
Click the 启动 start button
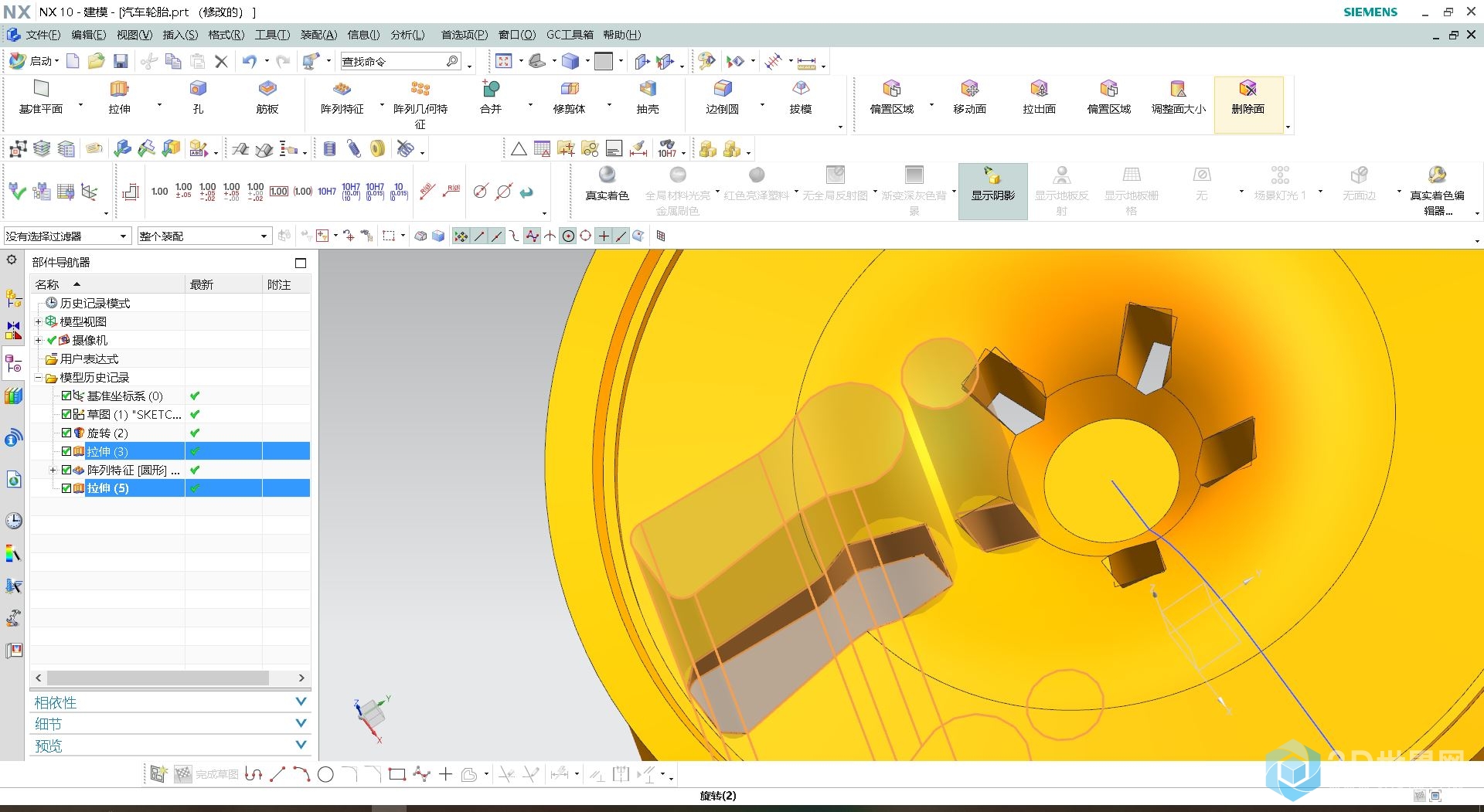pyautogui.click(x=34, y=61)
